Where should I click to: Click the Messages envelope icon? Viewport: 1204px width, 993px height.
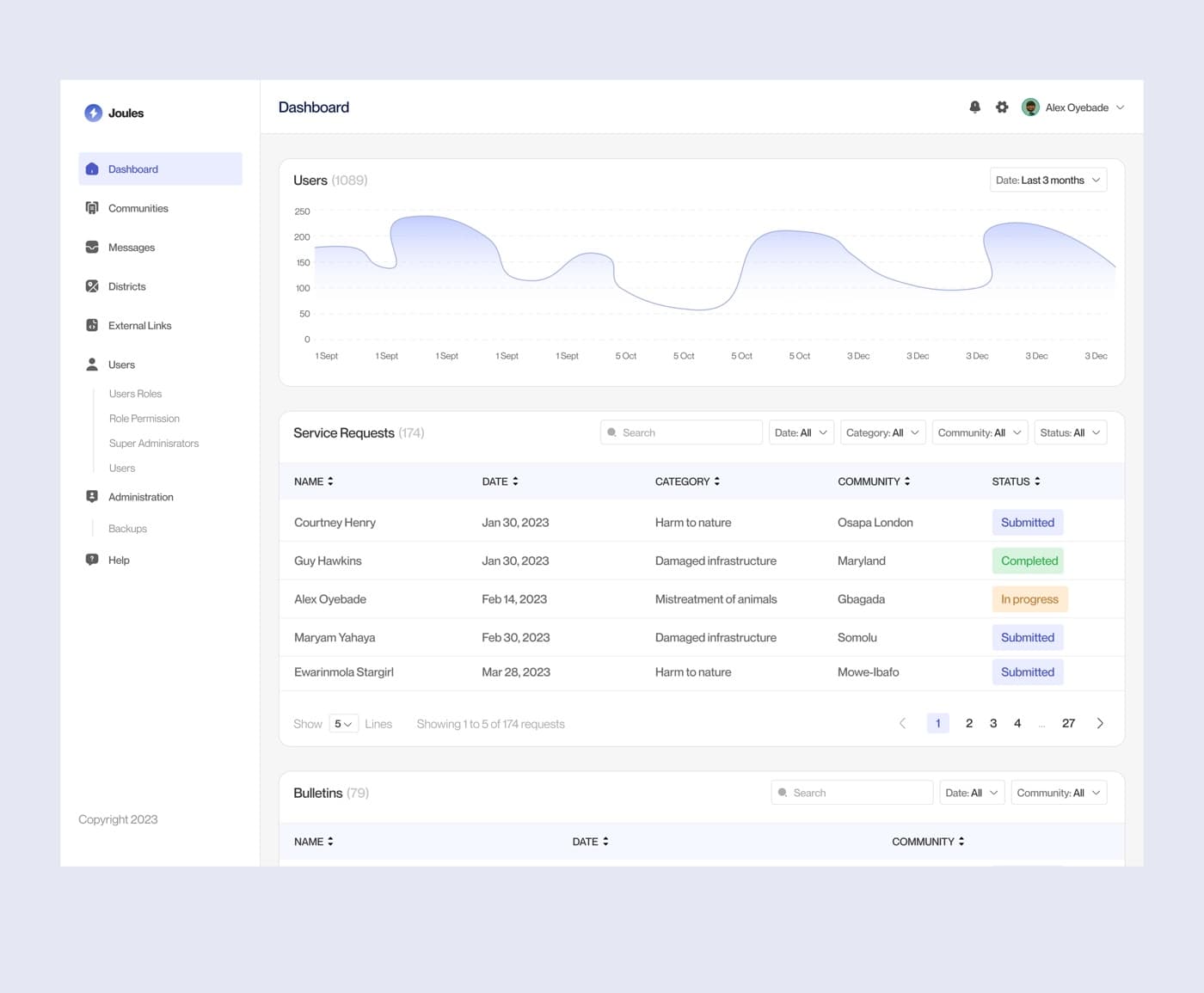(92, 248)
